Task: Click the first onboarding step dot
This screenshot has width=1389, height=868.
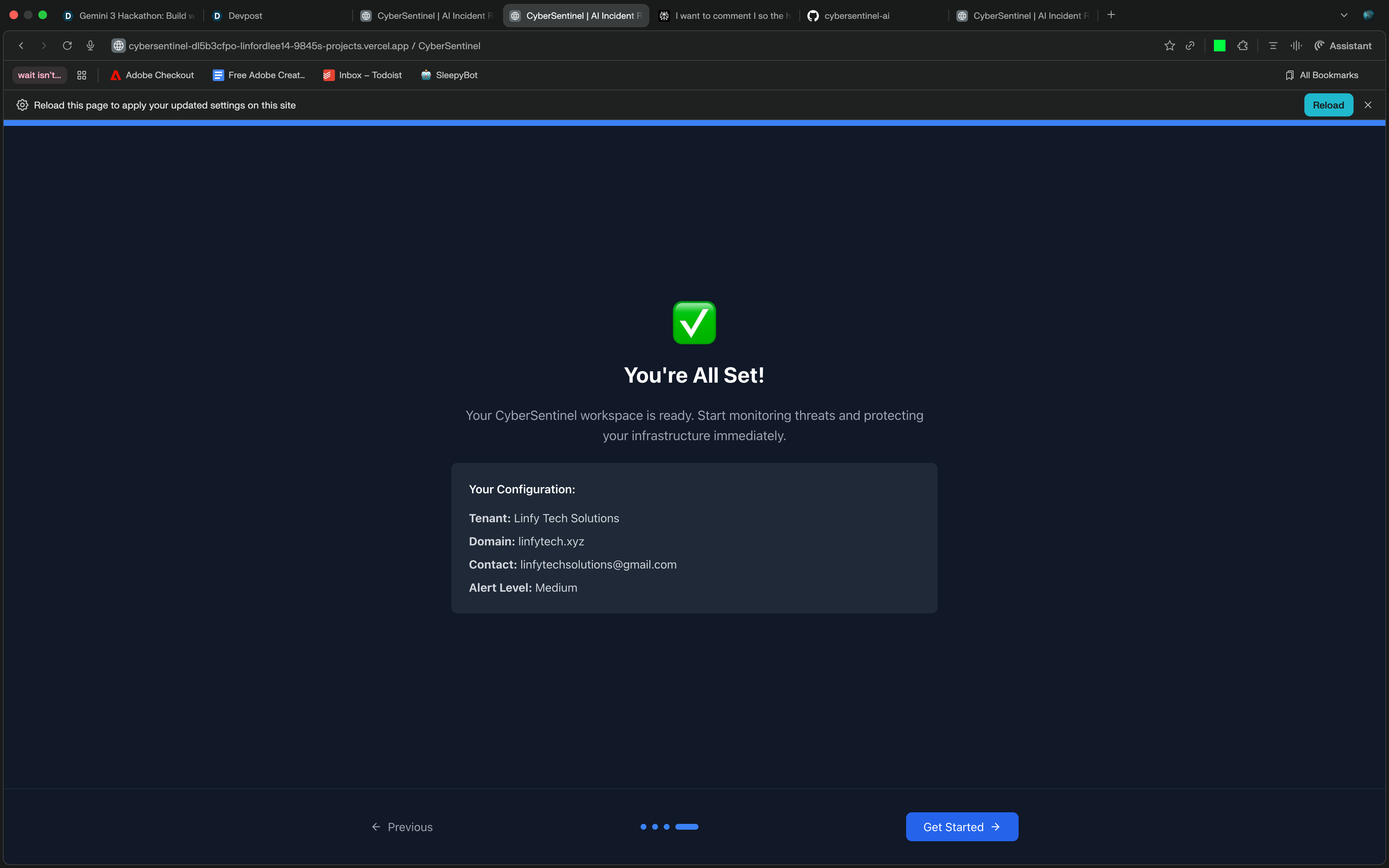Action: point(643,827)
